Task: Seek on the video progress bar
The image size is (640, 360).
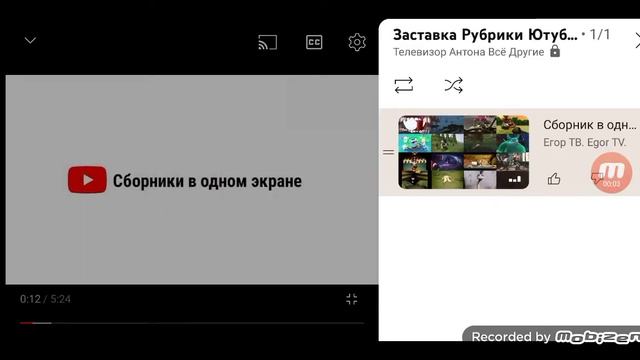Action: pyautogui.click(x=192, y=323)
